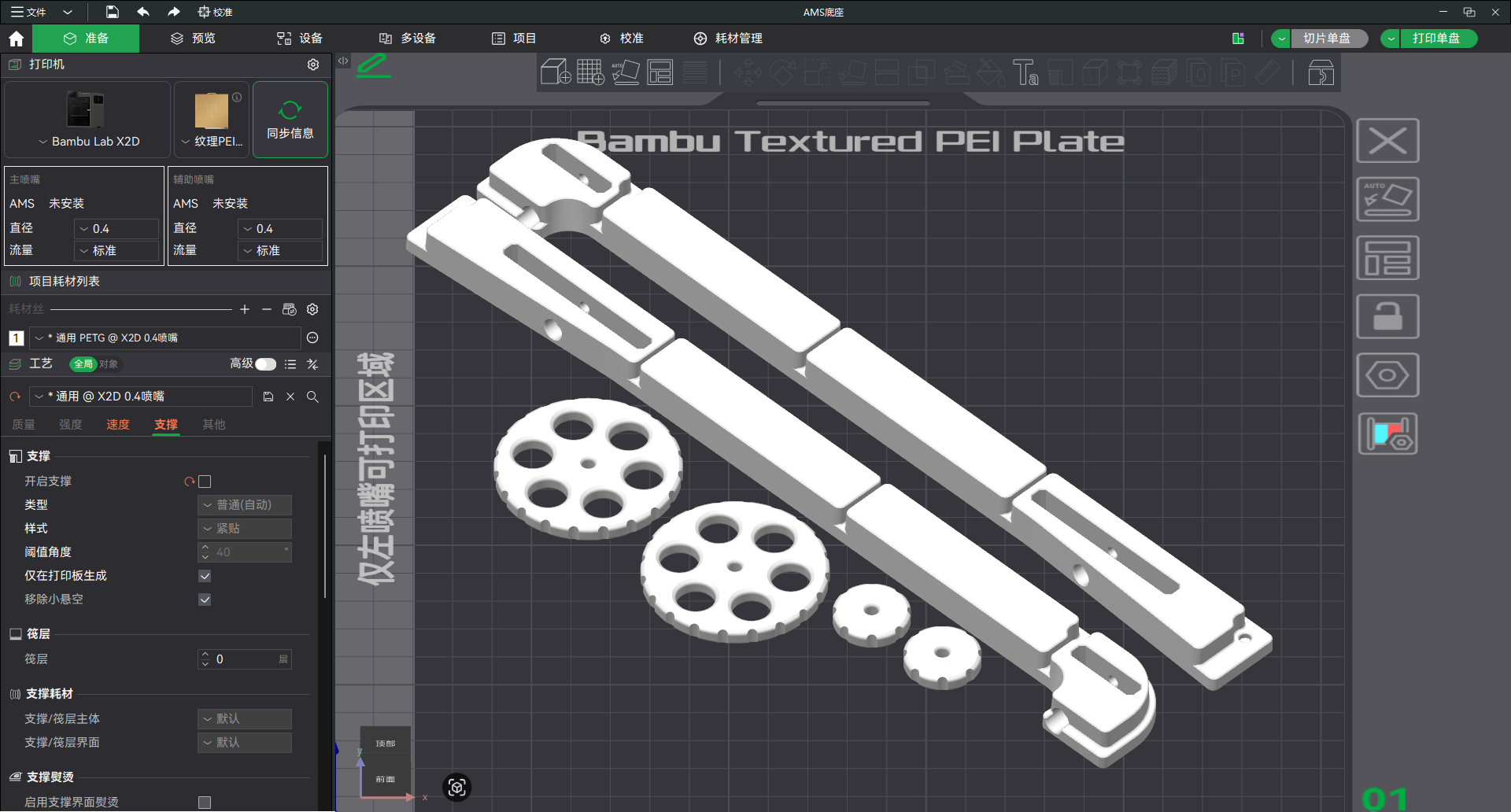
Task: Toggle the 仅在打印板生成 checkbox
Action: [x=205, y=576]
